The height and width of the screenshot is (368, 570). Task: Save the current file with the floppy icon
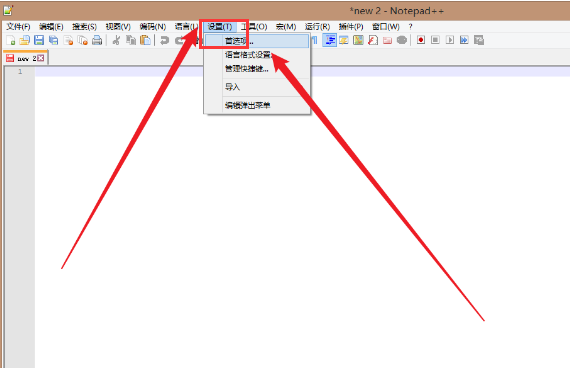39,40
